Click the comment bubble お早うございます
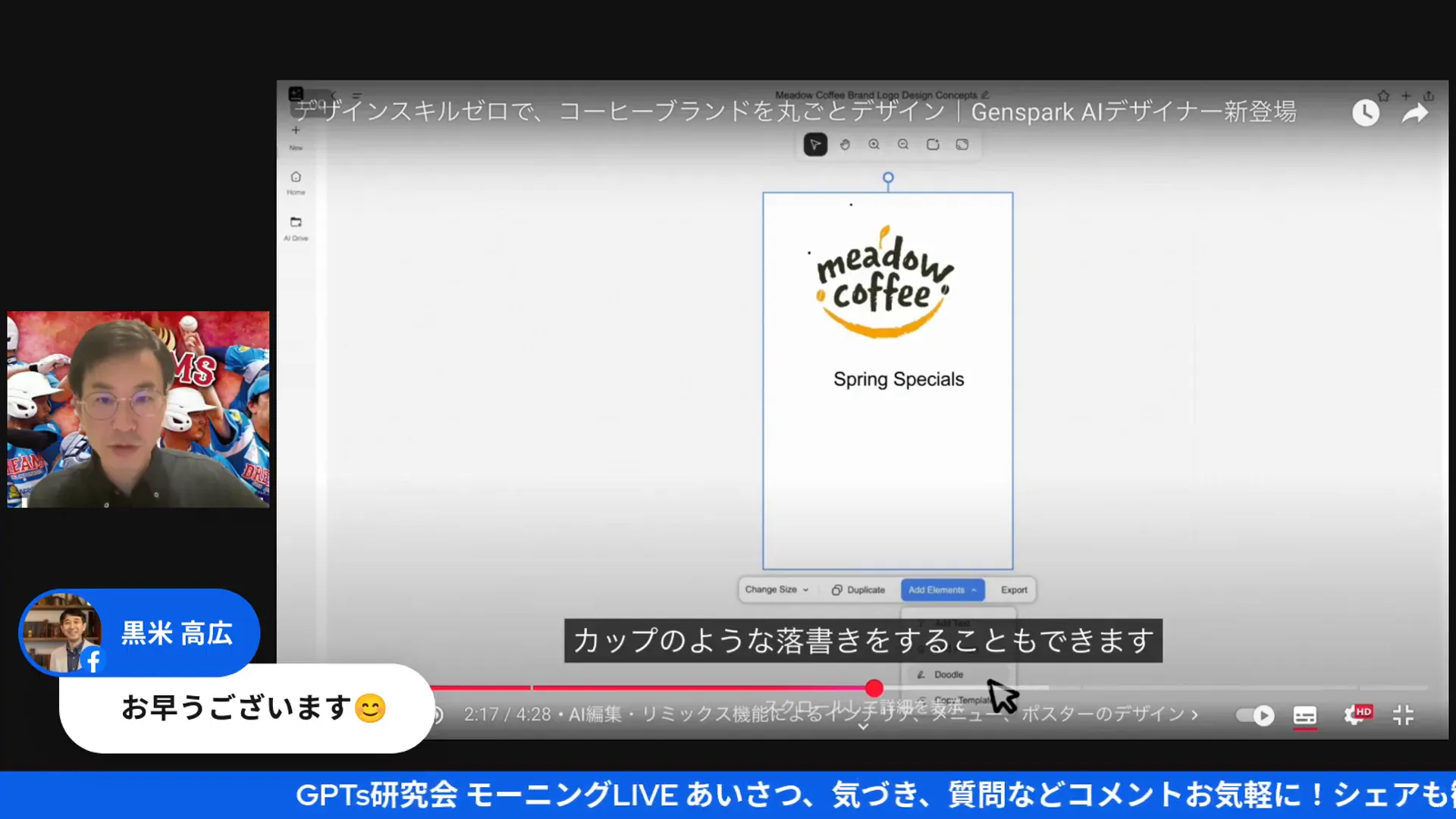Viewport: 1456px width, 819px height. point(246,708)
